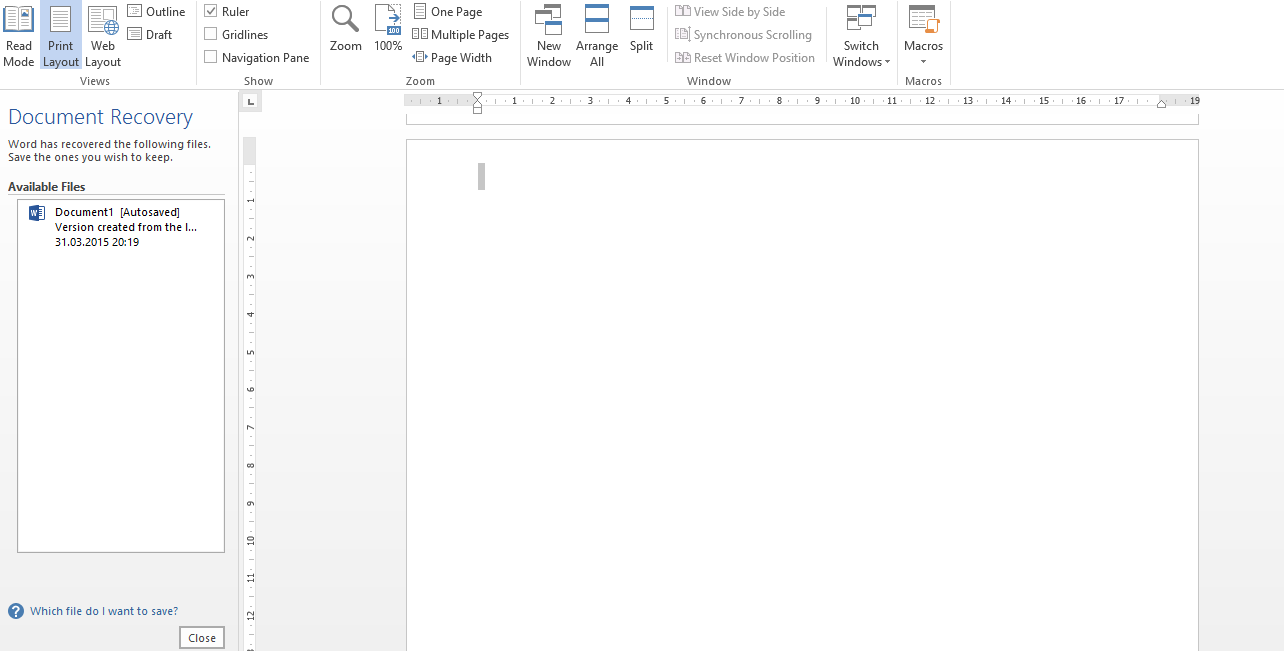
Task: Enable the Gridlines checkbox
Action: coord(211,34)
